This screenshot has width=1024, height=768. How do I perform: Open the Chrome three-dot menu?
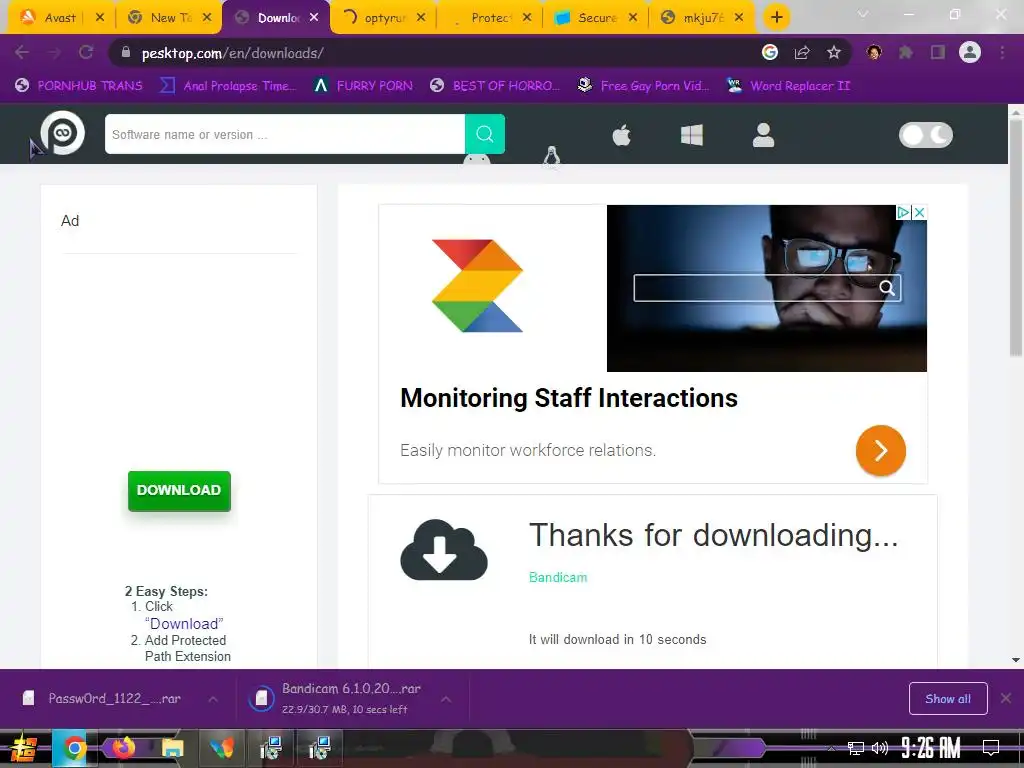click(x=1002, y=52)
